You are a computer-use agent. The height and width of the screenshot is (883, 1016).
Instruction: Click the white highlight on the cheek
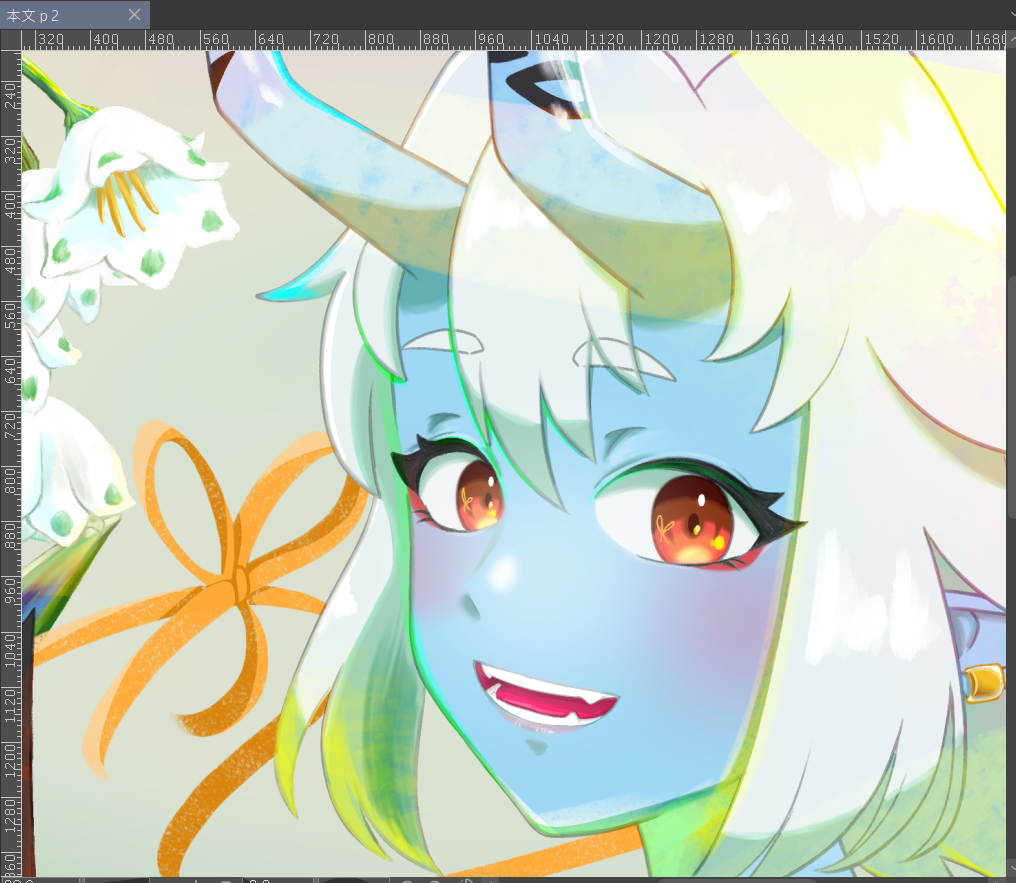502,576
